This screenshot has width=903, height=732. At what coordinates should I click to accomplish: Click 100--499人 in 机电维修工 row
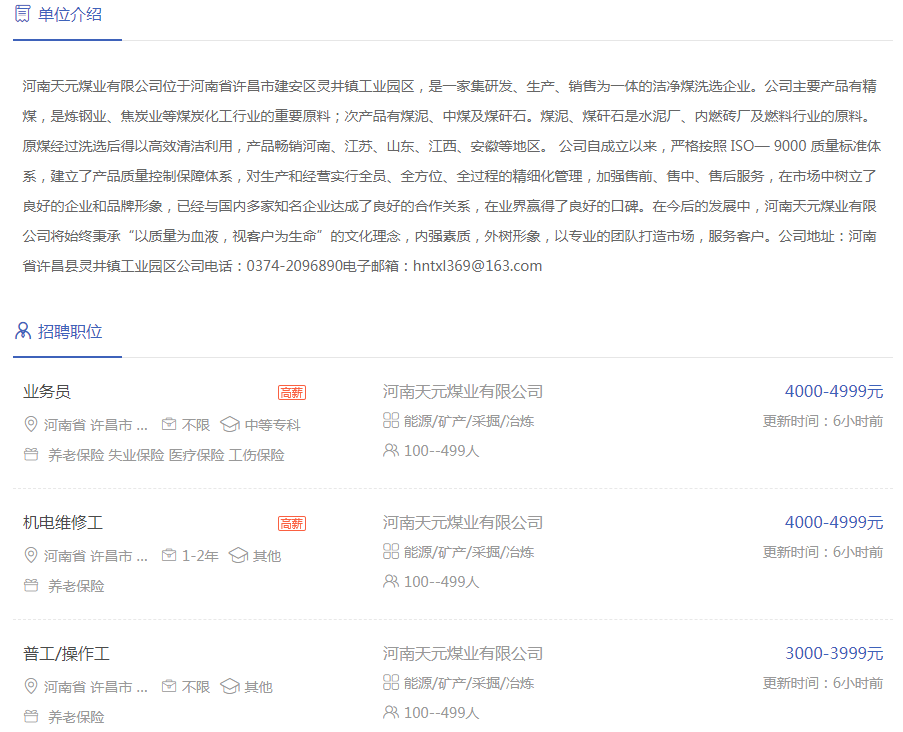[x=442, y=582]
